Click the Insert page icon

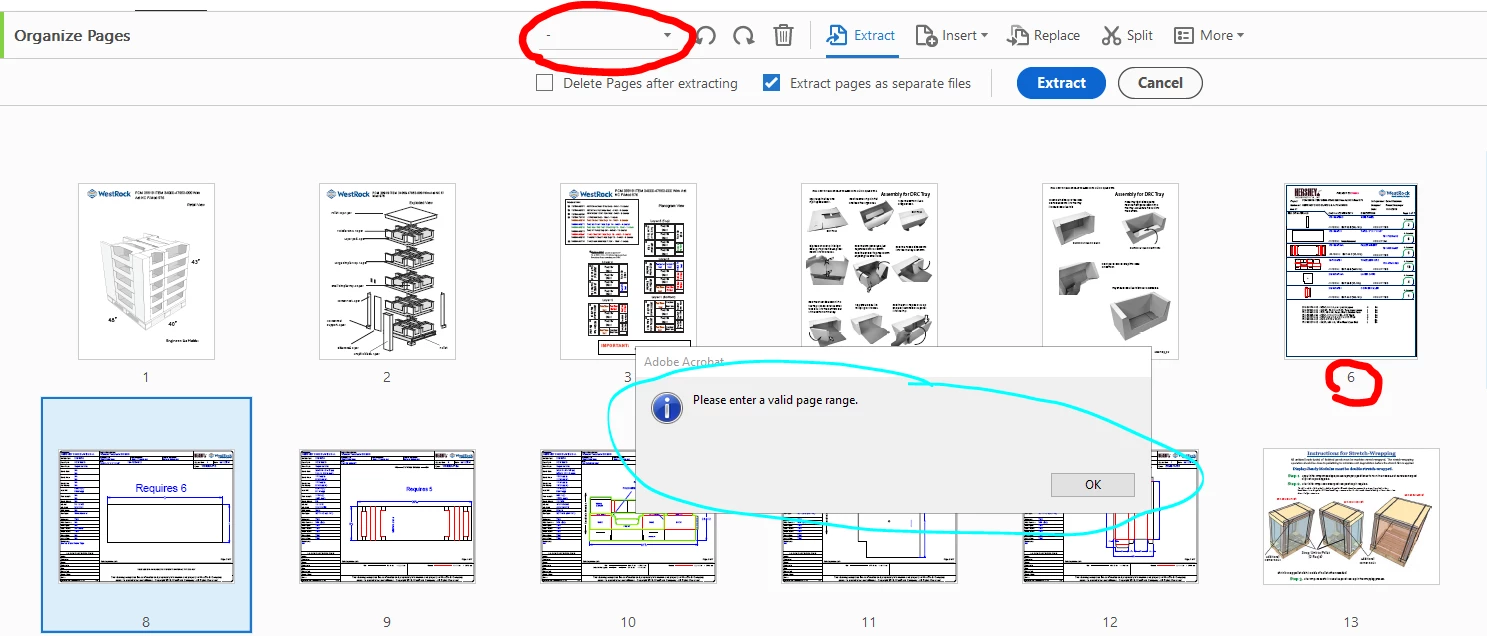point(926,36)
